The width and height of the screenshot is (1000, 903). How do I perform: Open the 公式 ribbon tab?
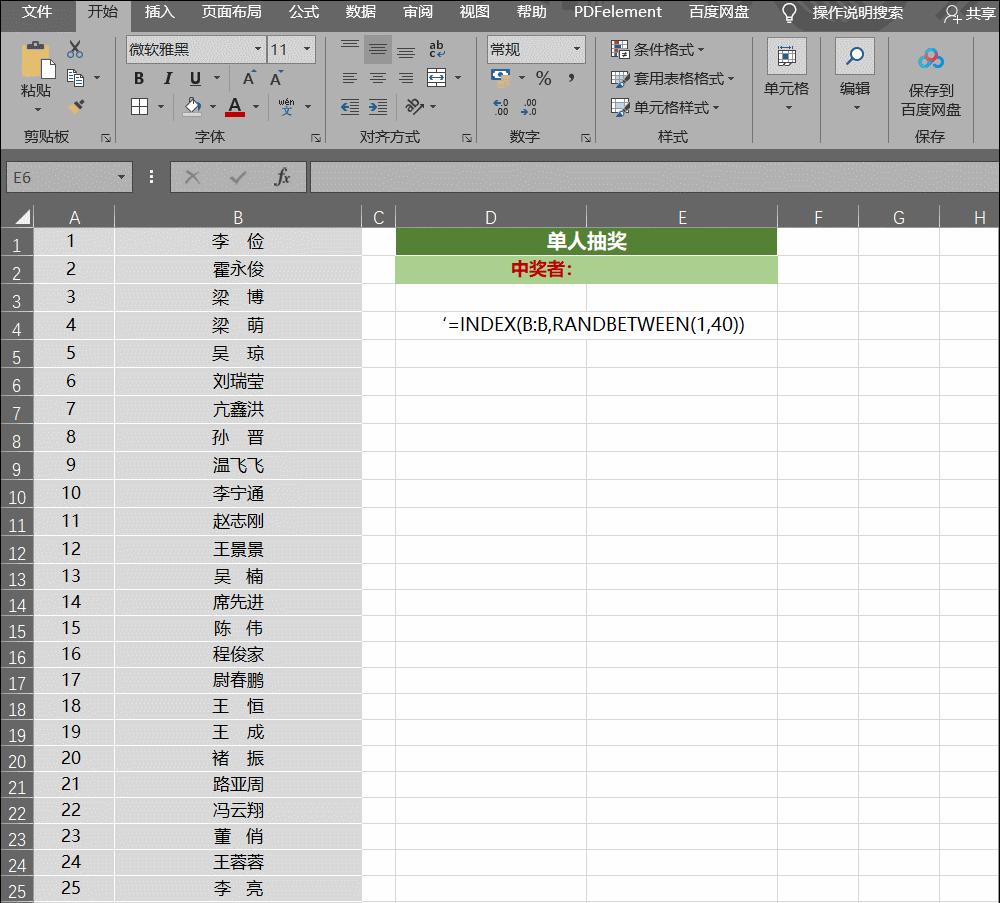coord(303,13)
